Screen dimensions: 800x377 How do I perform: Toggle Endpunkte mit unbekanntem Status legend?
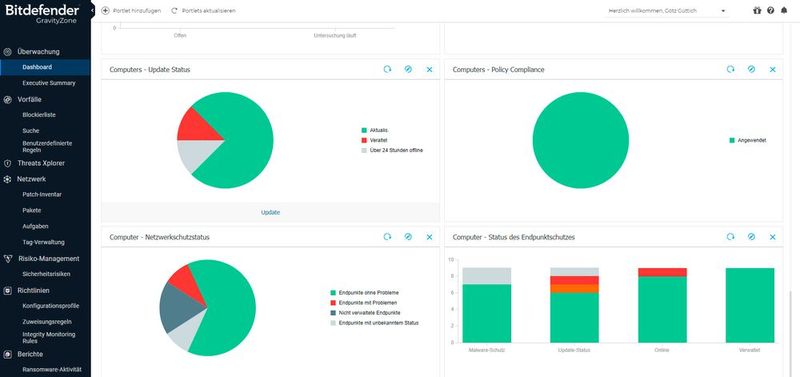[374, 323]
